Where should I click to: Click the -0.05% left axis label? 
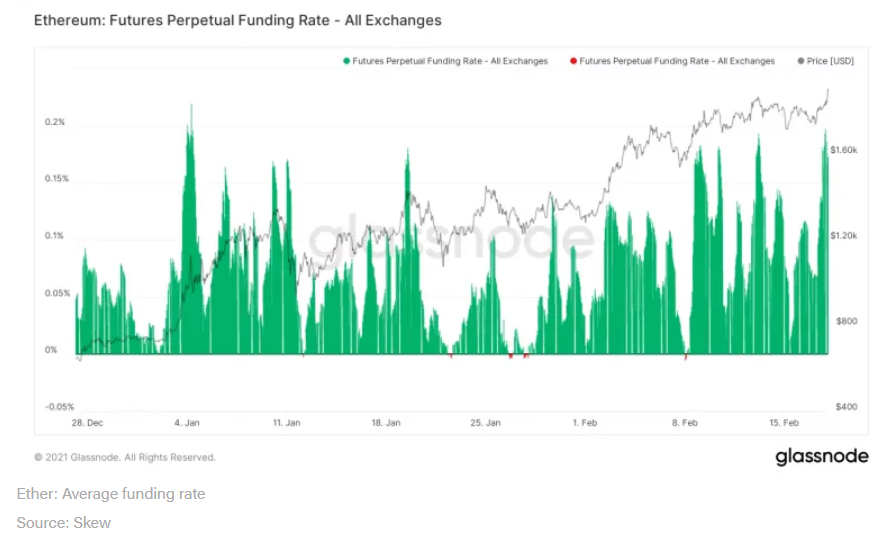[x=59, y=406]
